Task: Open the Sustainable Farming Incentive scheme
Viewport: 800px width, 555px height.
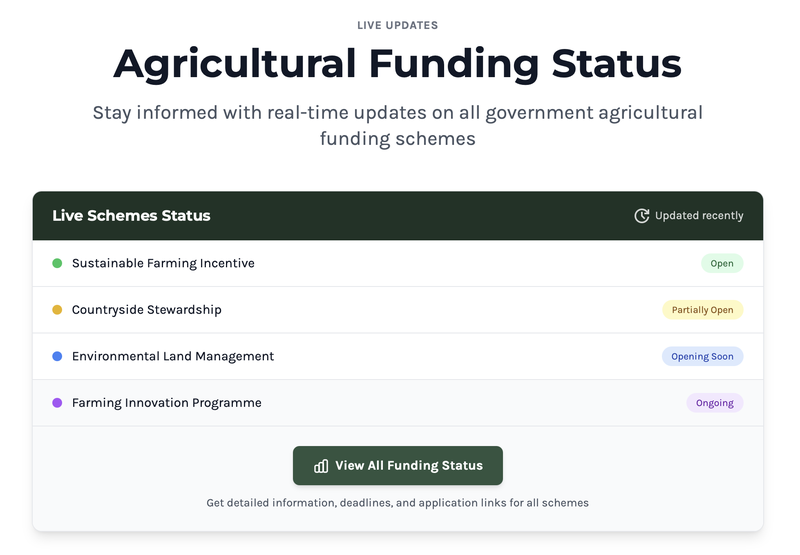Action: point(163,264)
